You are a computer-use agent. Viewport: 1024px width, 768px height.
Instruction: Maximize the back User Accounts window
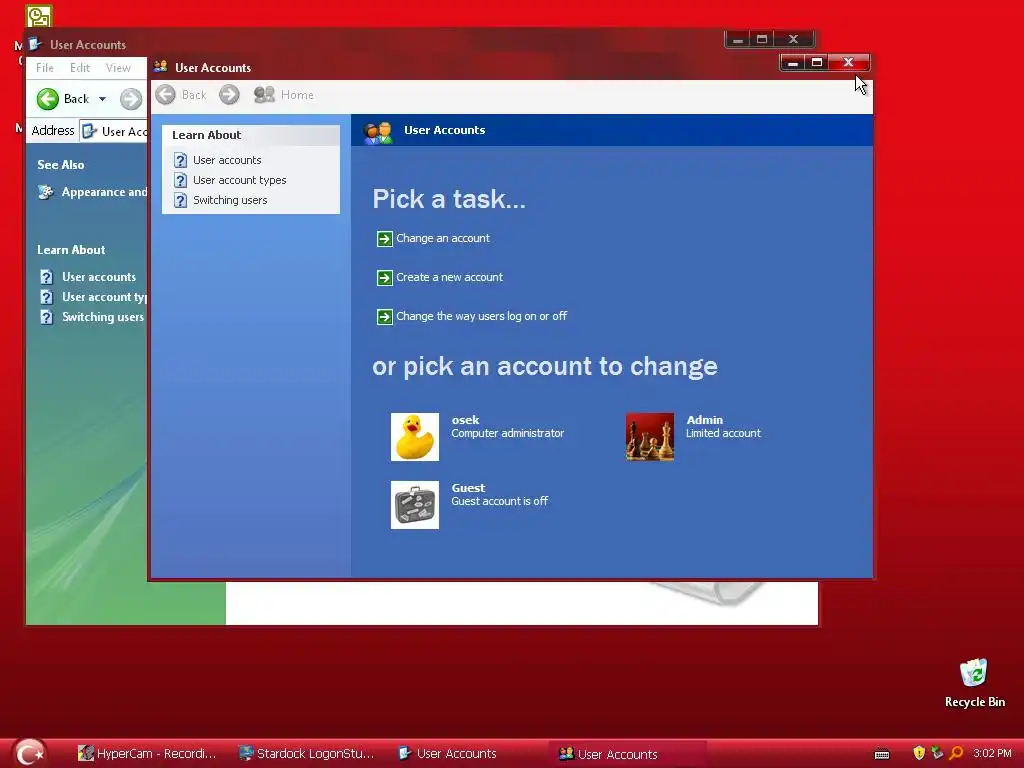(761, 39)
